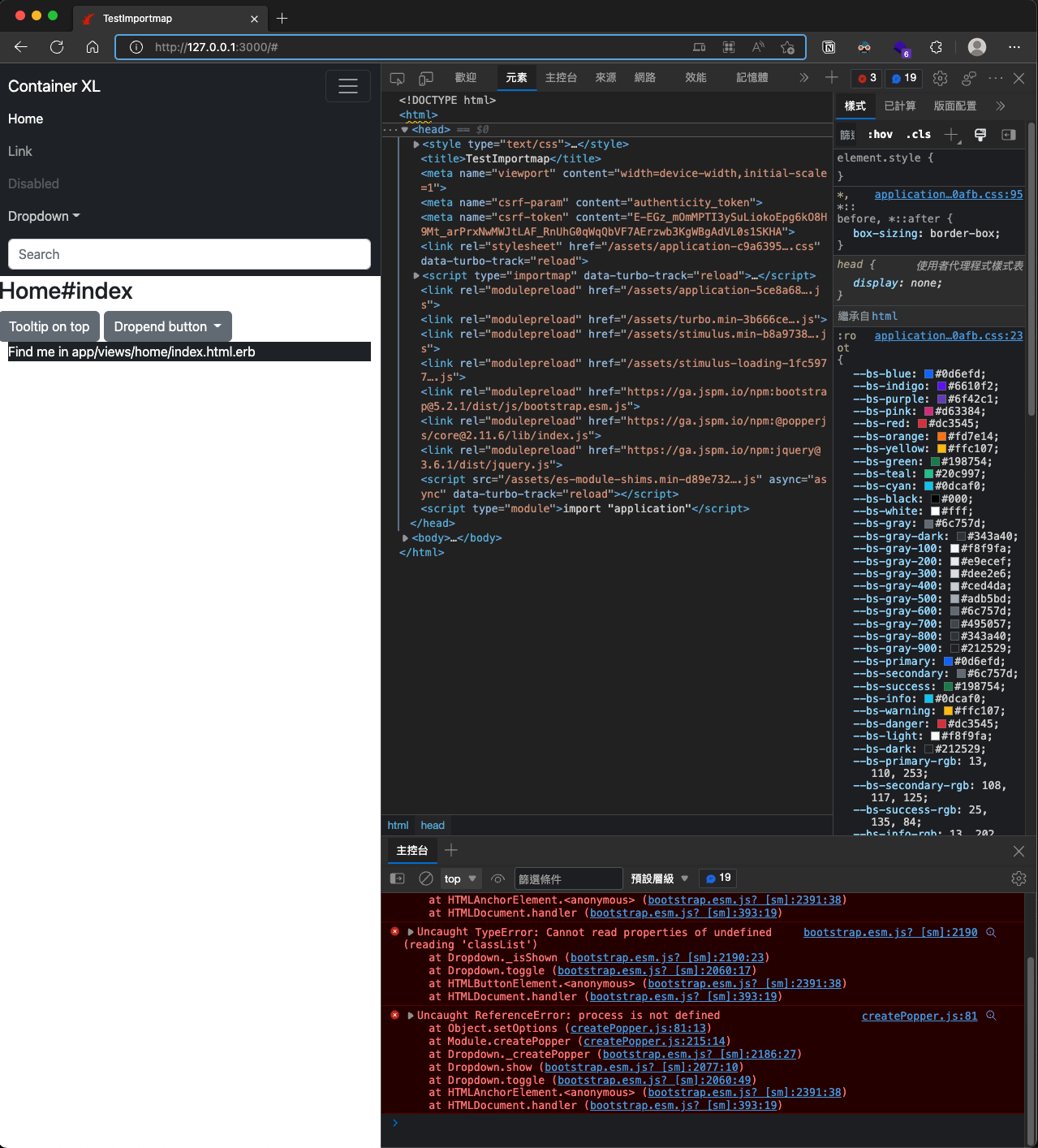Viewport: 1038px width, 1148px height.
Task: Activate the inspect element picker tool
Action: [397, 78]
